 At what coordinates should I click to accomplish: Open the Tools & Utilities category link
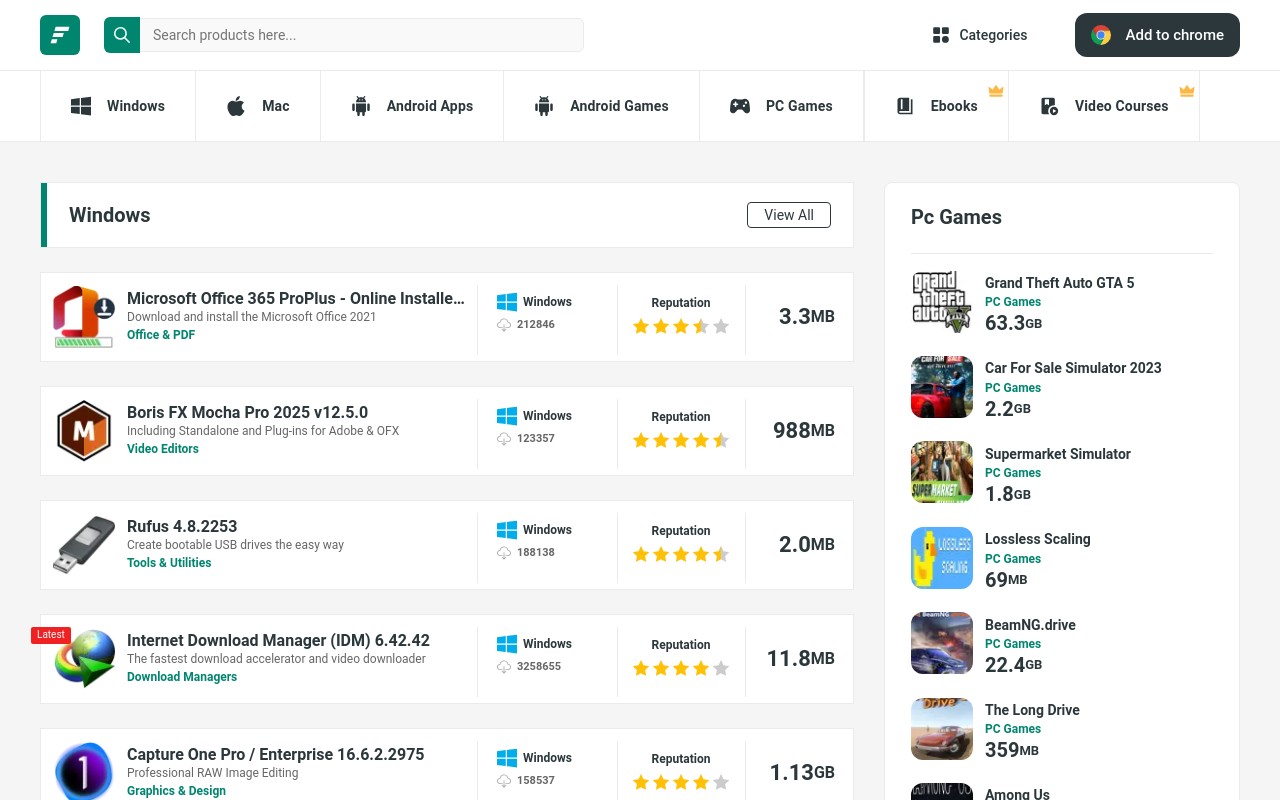click(169, 563)
